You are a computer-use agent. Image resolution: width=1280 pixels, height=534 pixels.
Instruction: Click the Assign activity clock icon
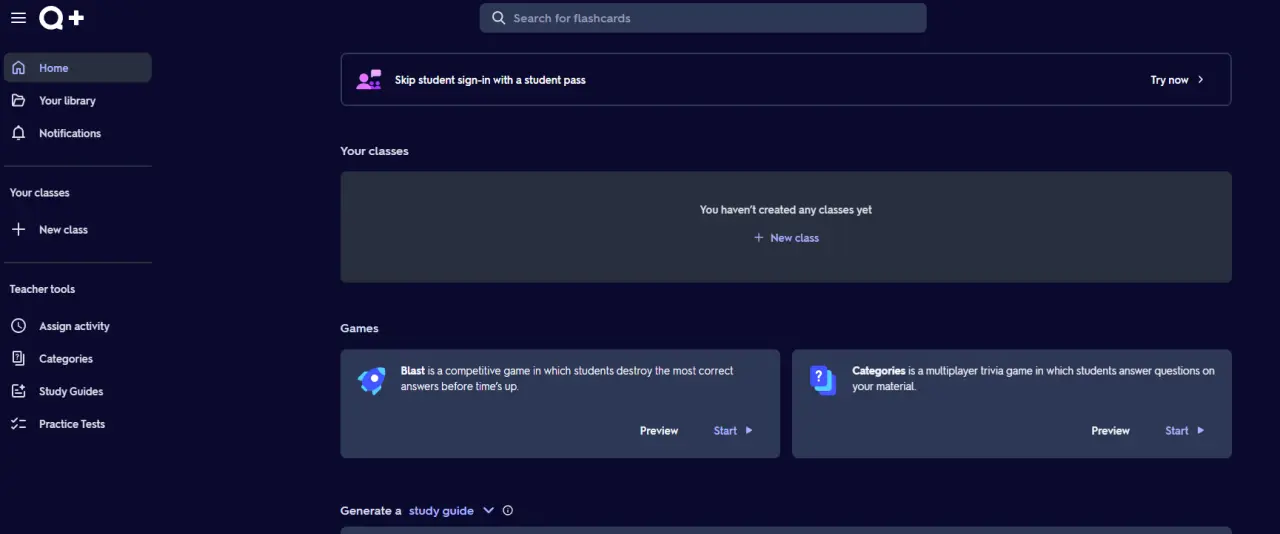pos(18,326)
